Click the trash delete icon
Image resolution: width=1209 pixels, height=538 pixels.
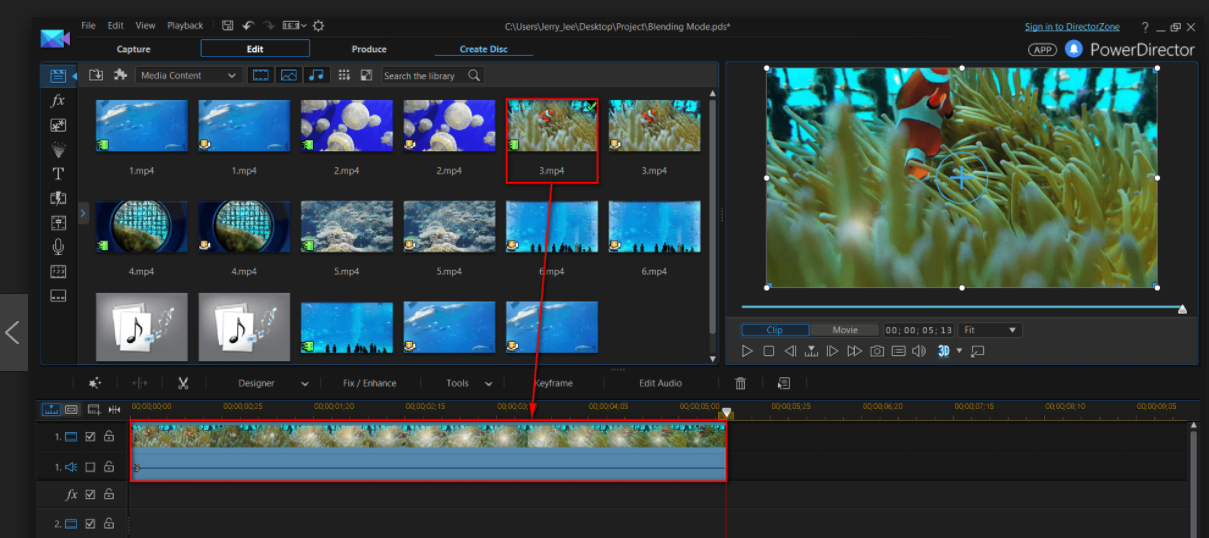[741, 383]
